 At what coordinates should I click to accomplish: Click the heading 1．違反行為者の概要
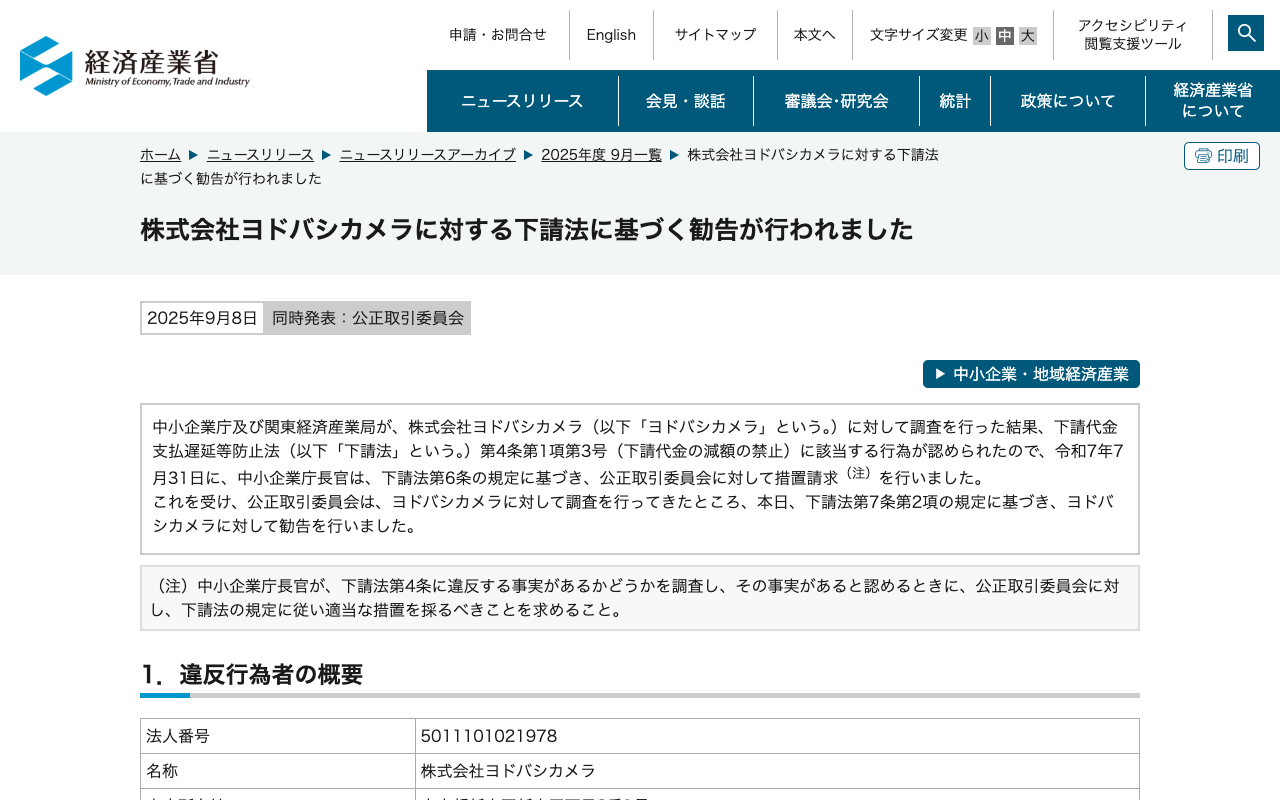[x=252, y=675]
